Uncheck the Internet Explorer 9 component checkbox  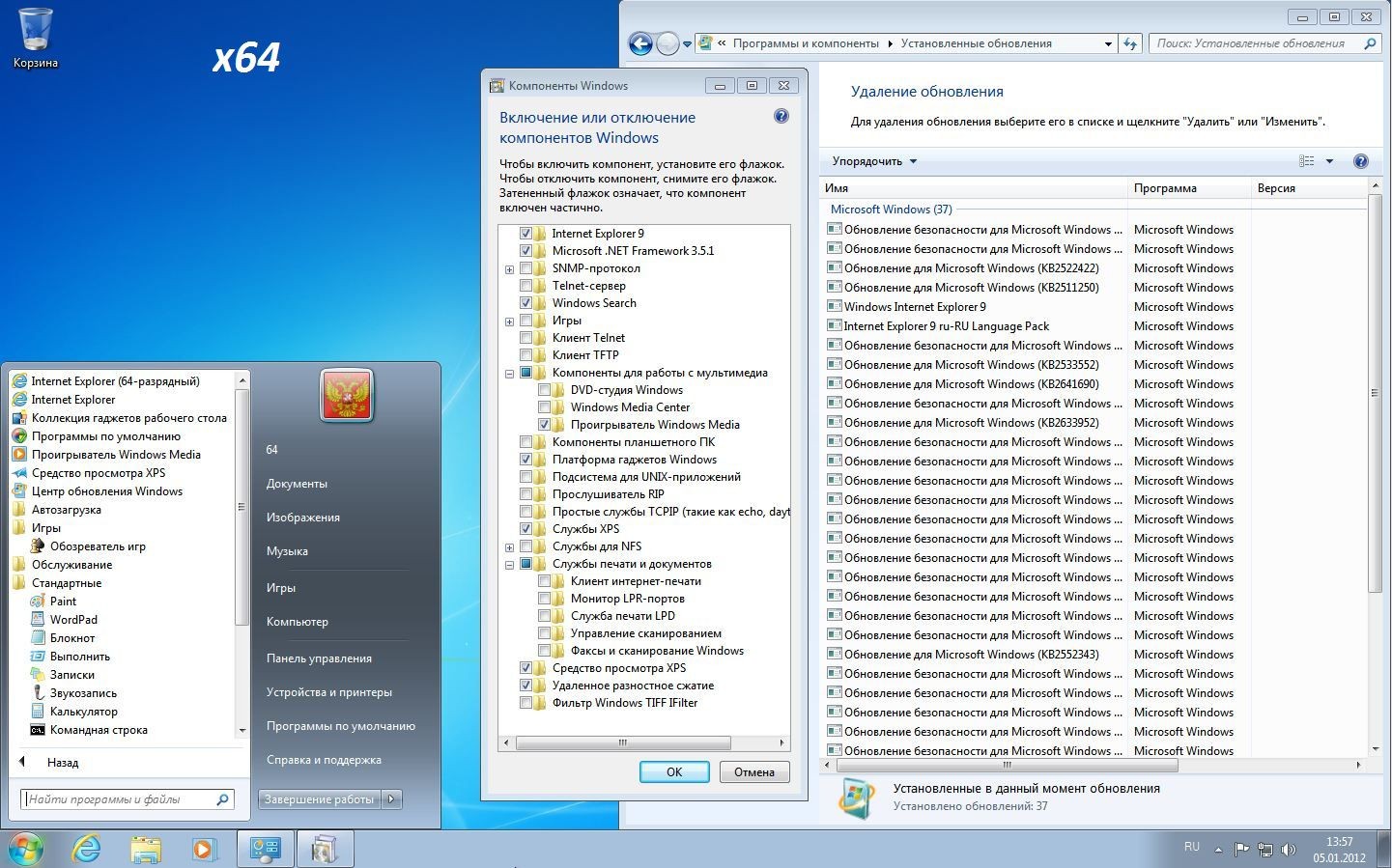[526, 234]
